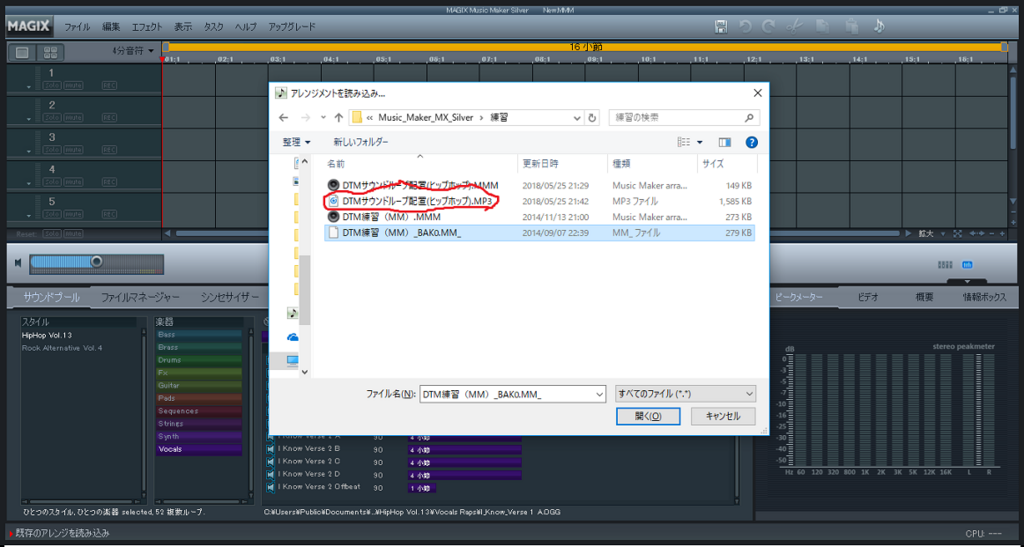
Task: Toggle Solo on track 2
Action: (51, 117)
